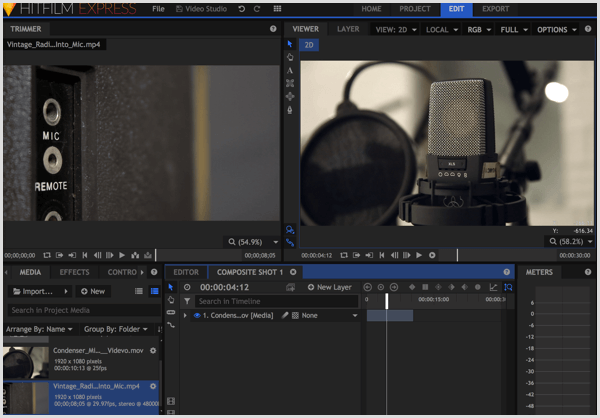Screen dimensions: 600x418
Task: Click the export composite shot icon
Action: [x=290, y=287]
